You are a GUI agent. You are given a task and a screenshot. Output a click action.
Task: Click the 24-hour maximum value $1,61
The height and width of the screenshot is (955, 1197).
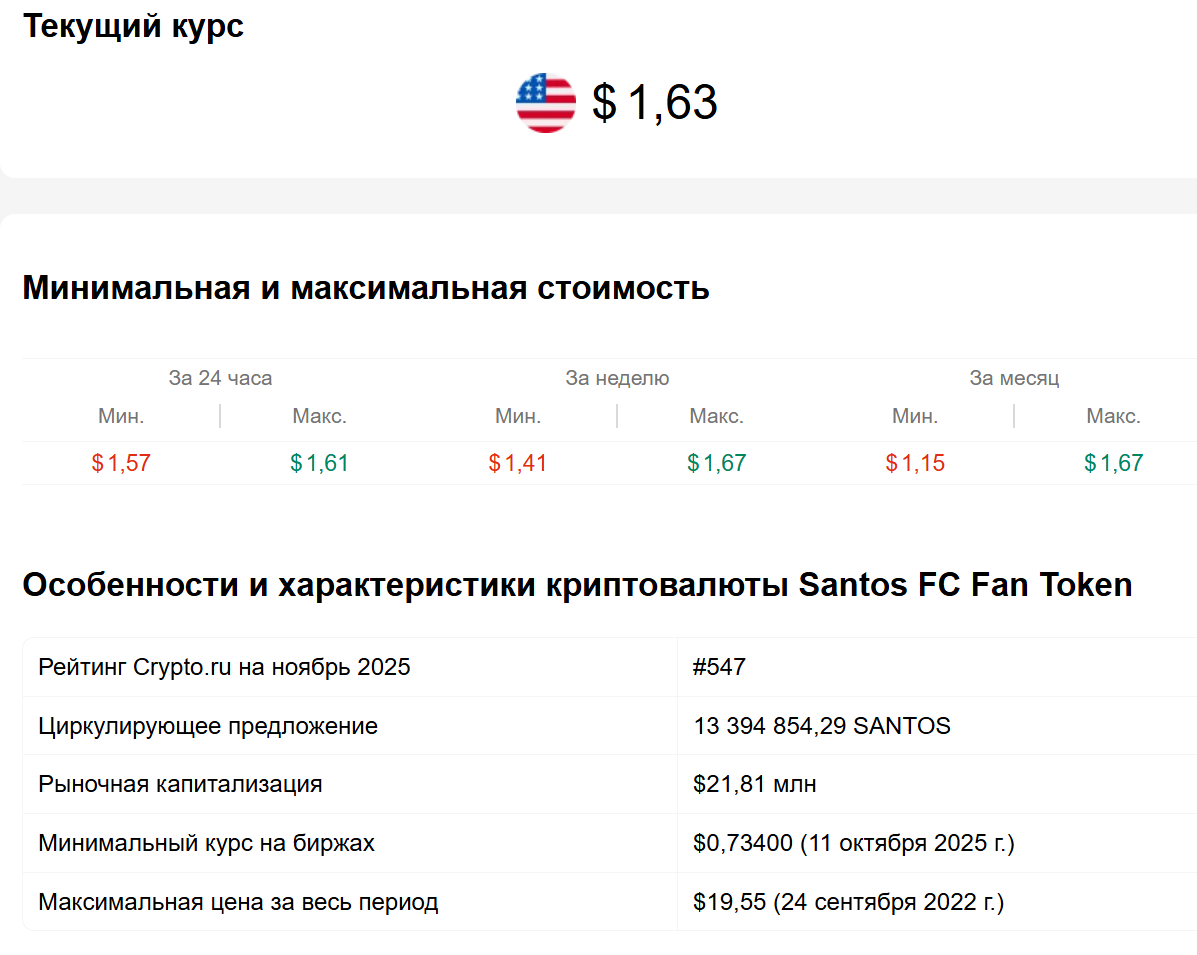point(319,463)
